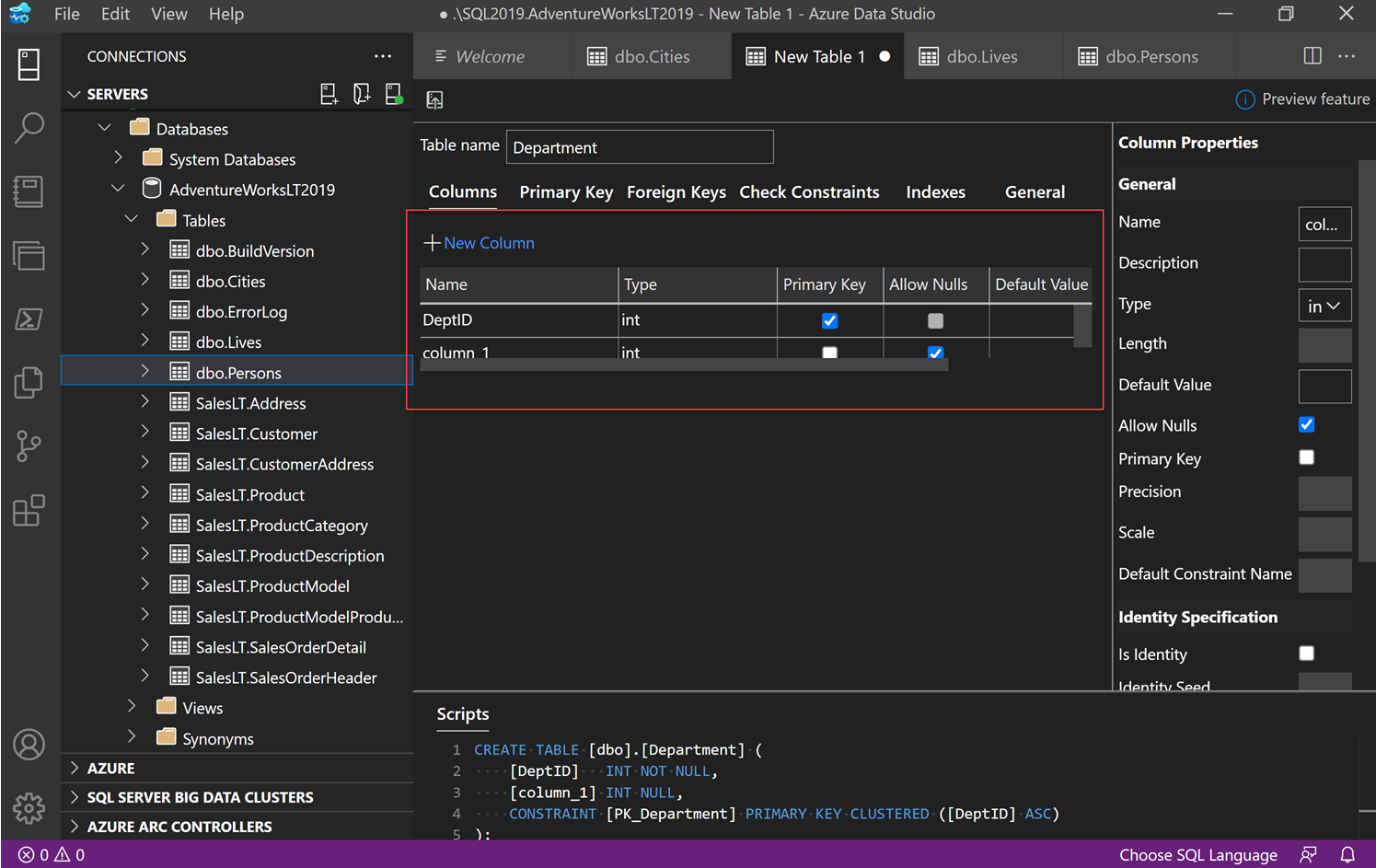Screen dimensions: 1376x868
Task: Open the Extensions view icon
Action: pyautogui.click(x=29, y=510)
